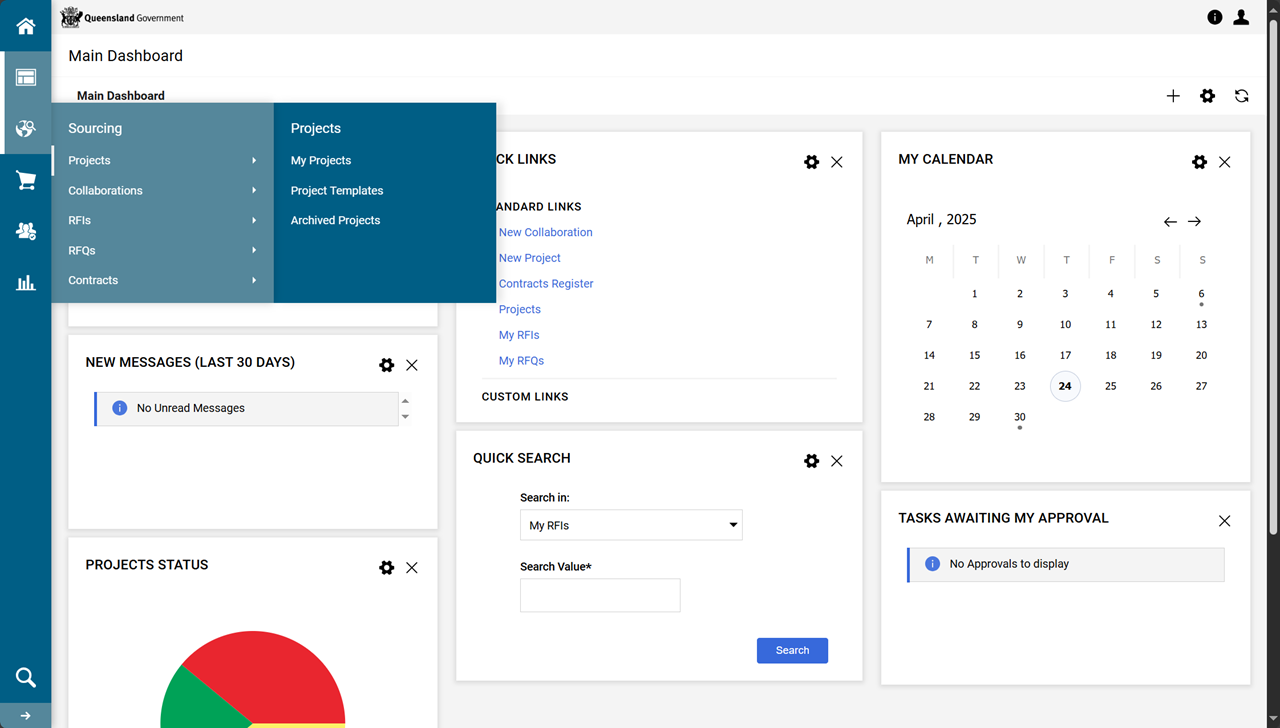1280x728 pixels.
Task: Click the refresh dashboard icon
Action: [x=1241, y=96]
